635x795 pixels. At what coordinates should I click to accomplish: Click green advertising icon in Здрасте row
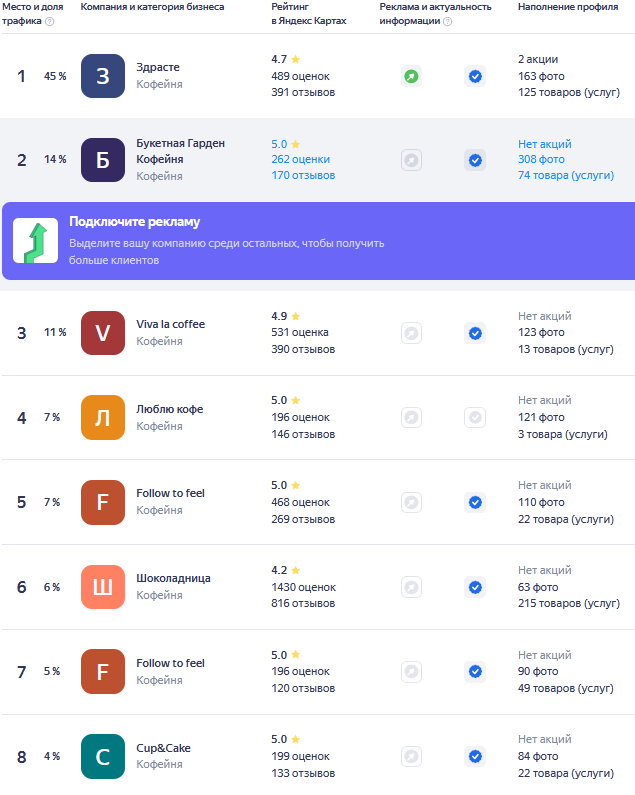(x=411, y=76)
